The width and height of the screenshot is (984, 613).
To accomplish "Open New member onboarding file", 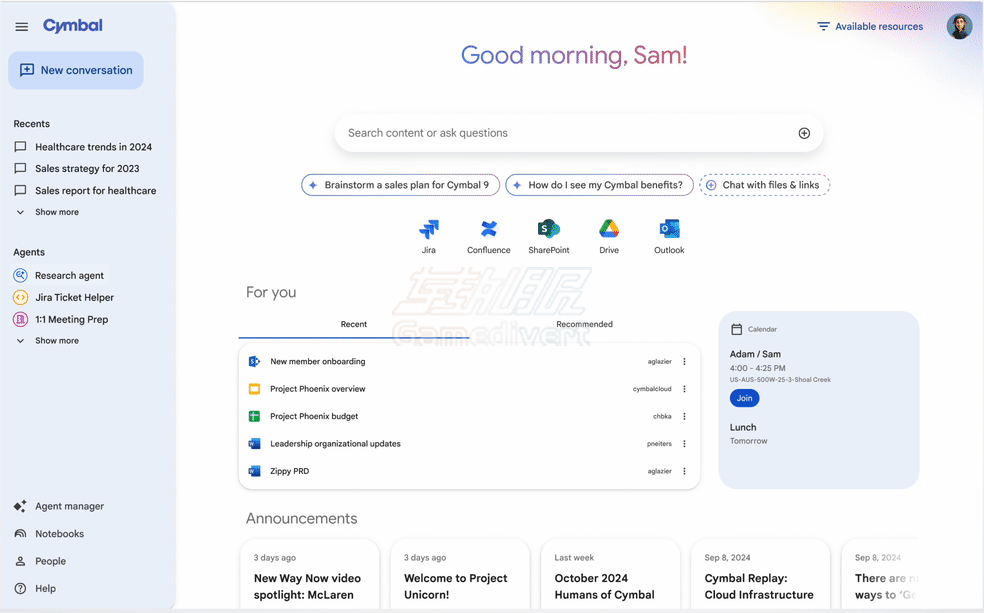I will [318, 361].
